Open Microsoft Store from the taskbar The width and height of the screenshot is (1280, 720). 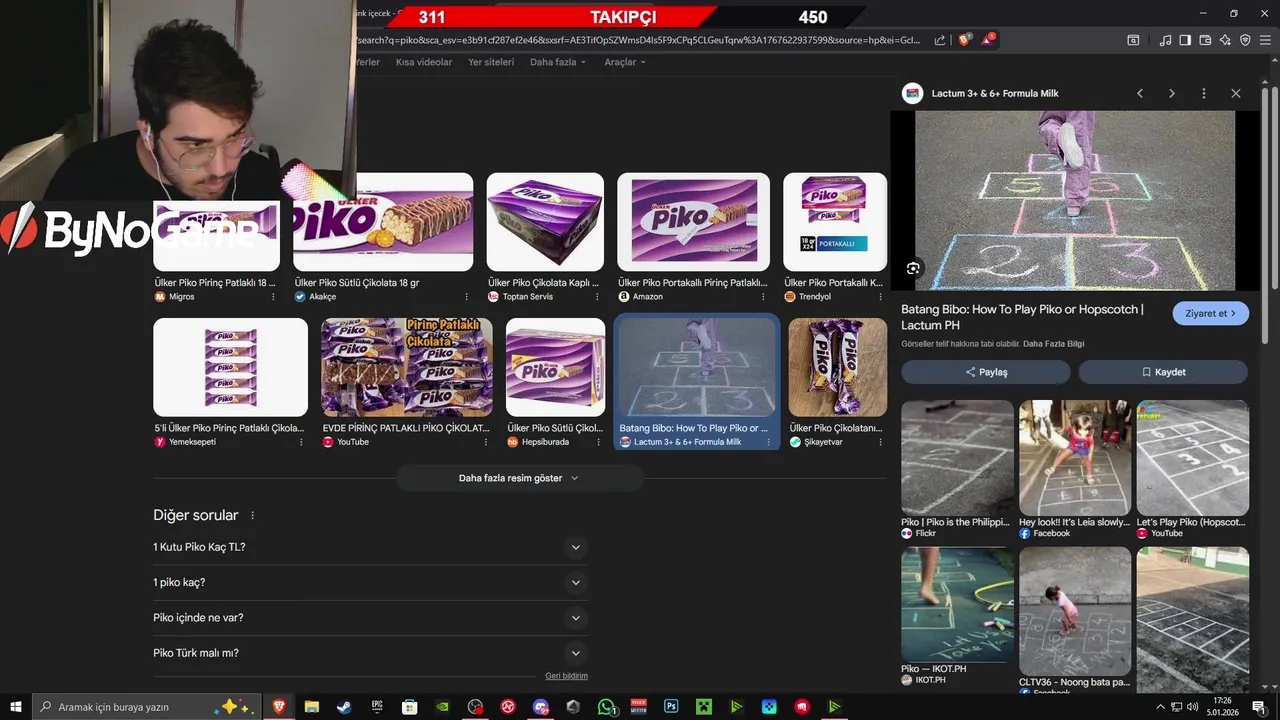click(409, 706)
